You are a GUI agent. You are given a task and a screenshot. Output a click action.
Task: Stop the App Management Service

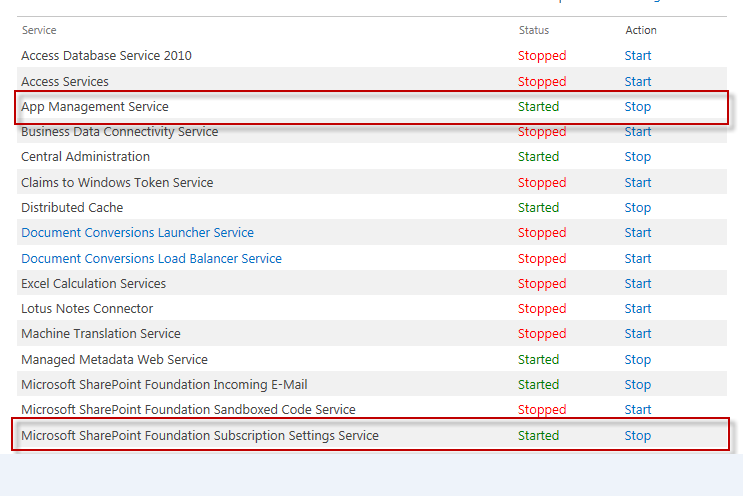click(x=638, y=107)
